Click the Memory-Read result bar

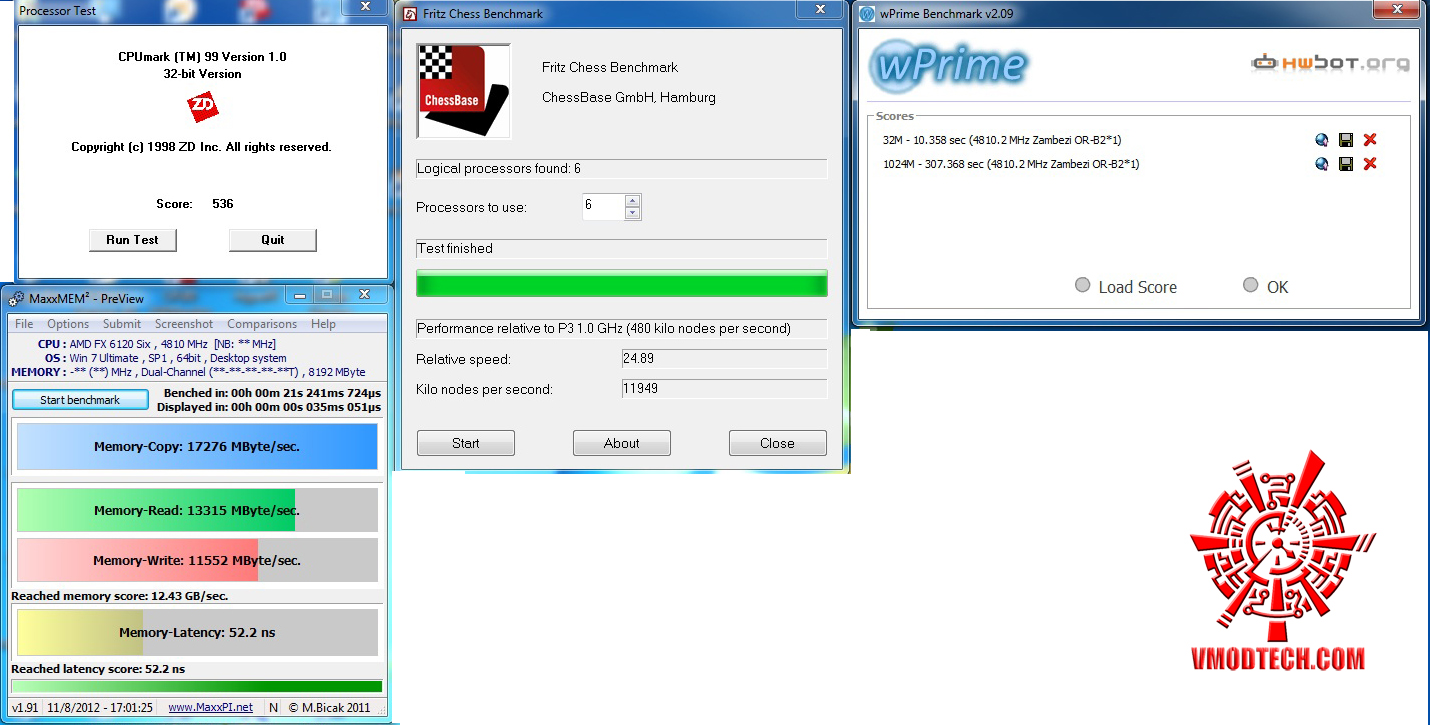[197, 510]
